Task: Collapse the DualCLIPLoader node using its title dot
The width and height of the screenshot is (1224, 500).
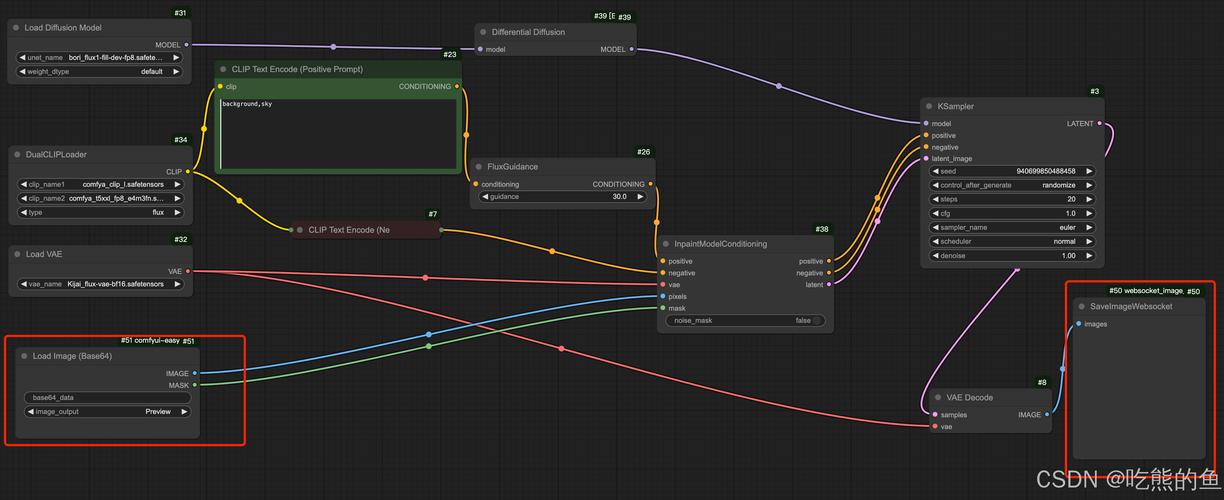Action: (x=17, y=155)
